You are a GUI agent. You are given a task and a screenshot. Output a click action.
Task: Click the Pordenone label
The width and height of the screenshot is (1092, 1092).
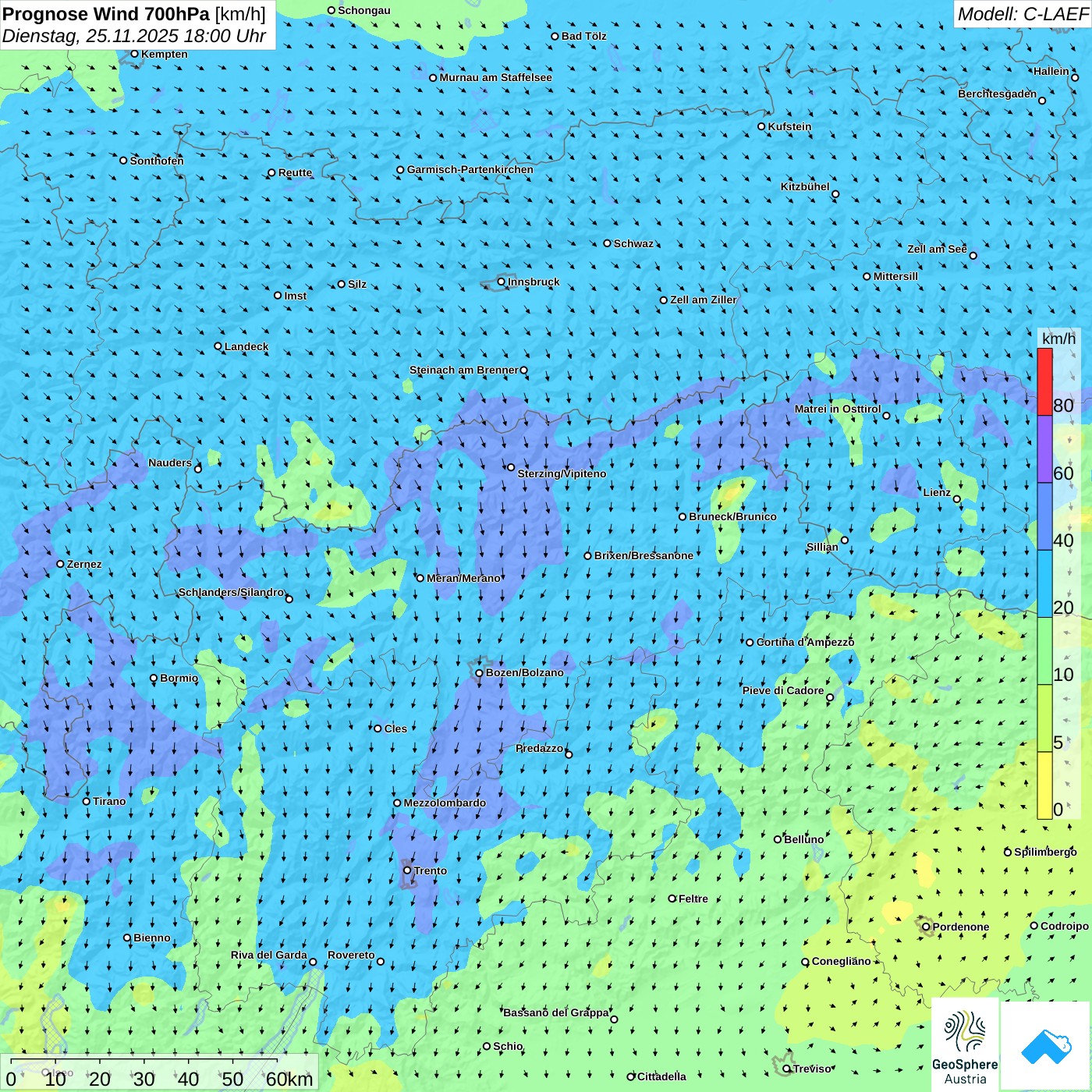coord(961,927)
